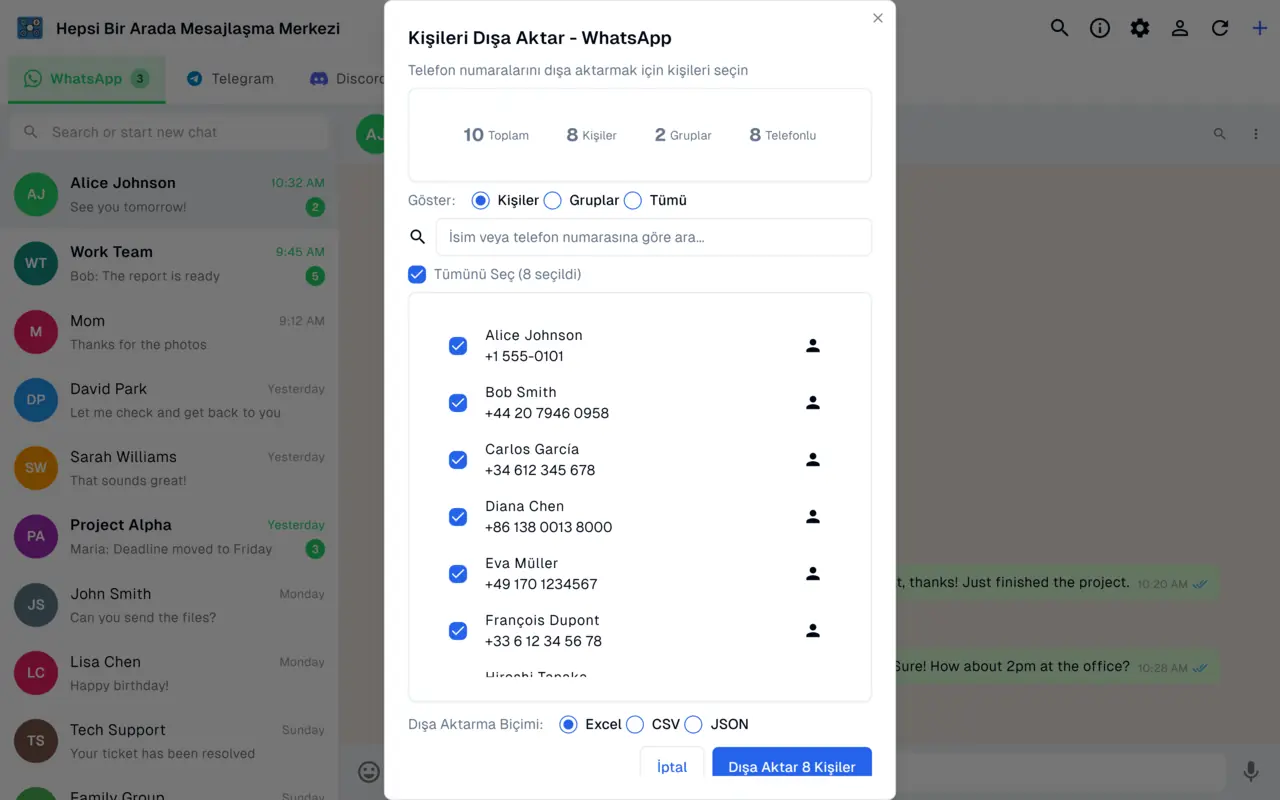Image resolution: width=1280 pixels, height=800 pixels.
Task: Open the John Smith chat
Action: (169, 605)
